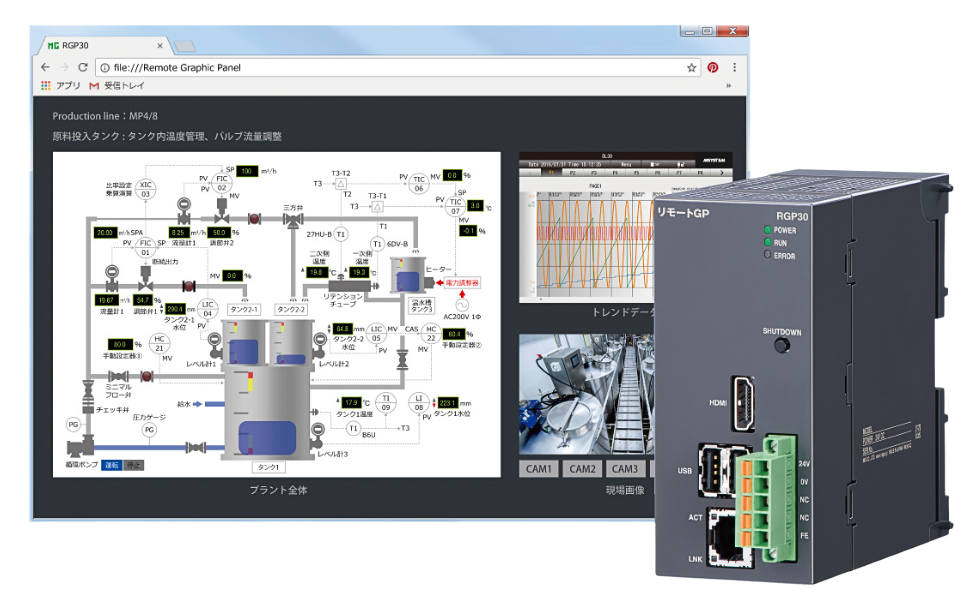Close the RGP30 tab
This screenshot has width=970, height=612.
tap(160, 46)
